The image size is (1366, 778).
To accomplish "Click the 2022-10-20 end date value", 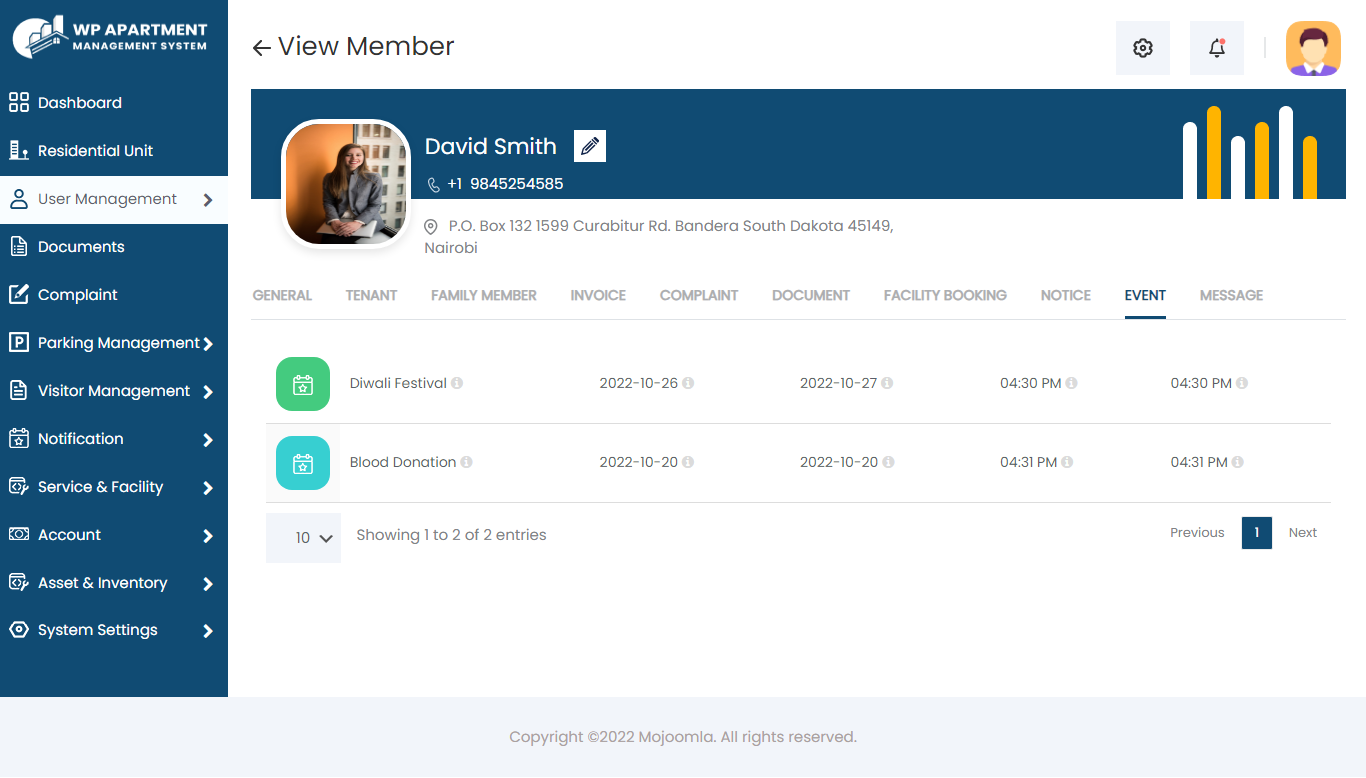I will (839, 462).
